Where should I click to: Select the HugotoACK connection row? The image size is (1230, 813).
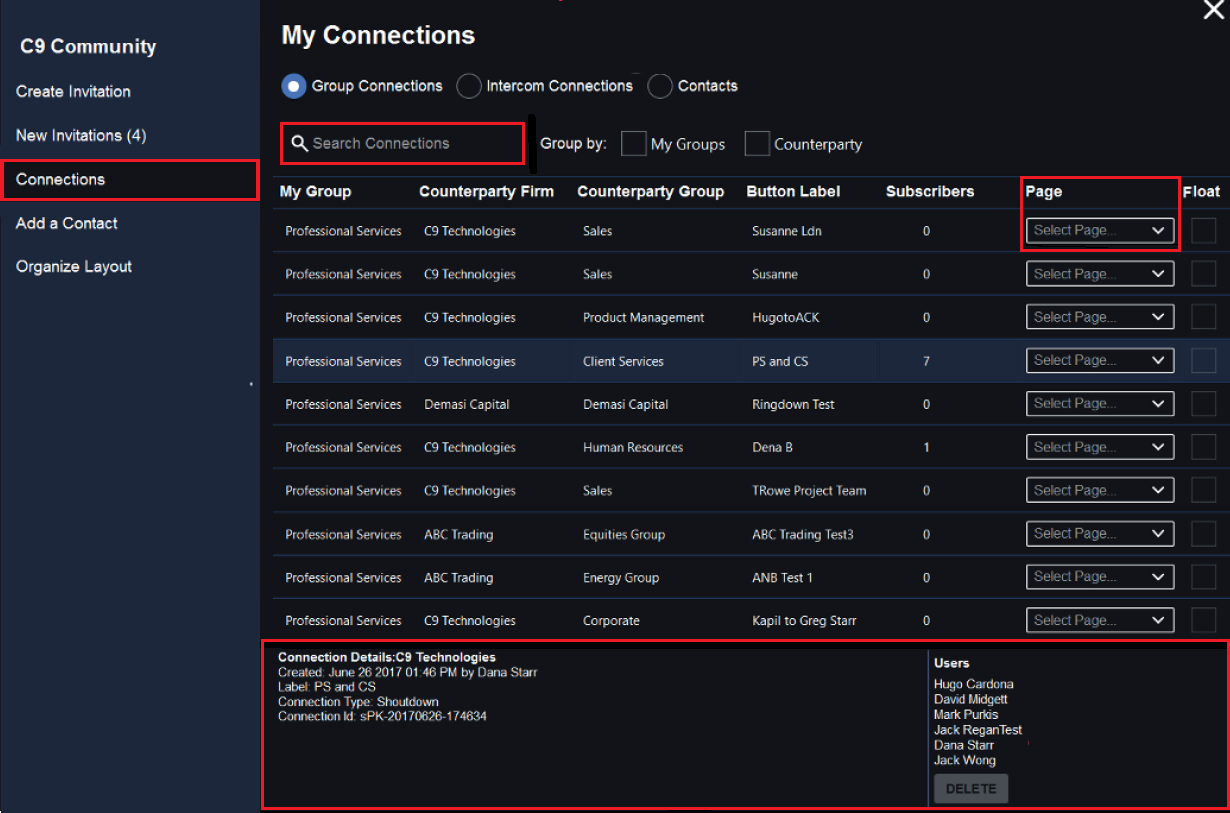[751, 317]
